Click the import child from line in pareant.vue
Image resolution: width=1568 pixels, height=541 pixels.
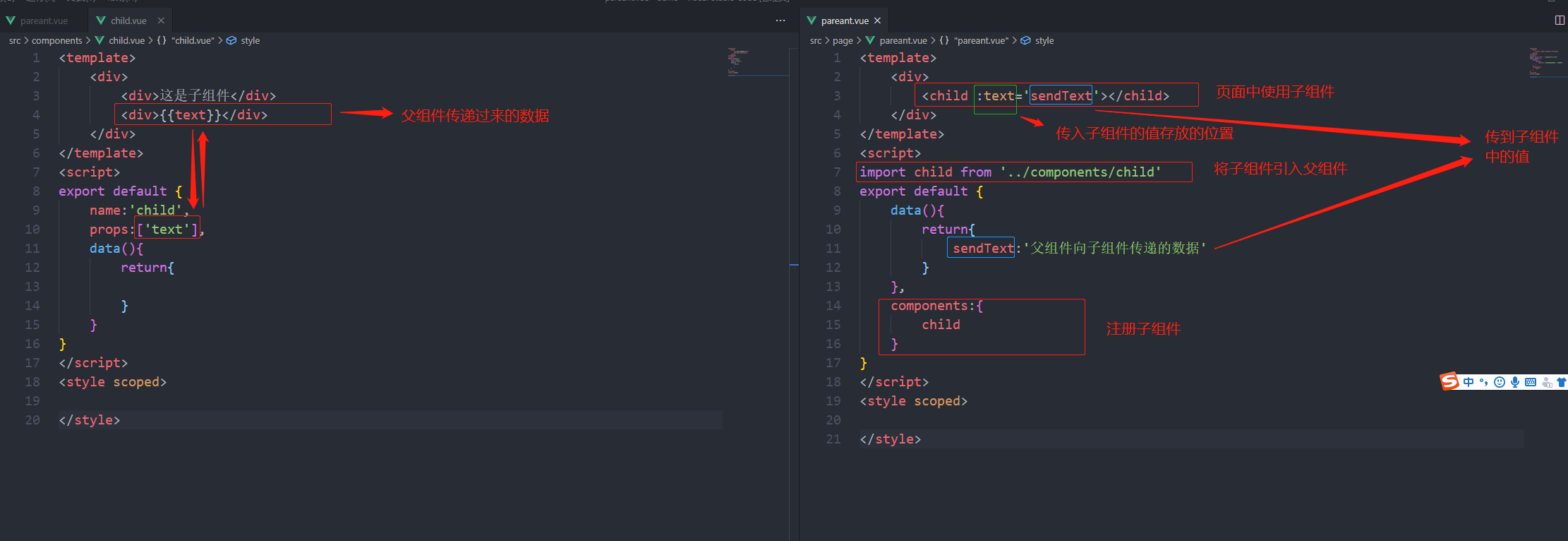pyautogui.click(x=1010, y=172)
